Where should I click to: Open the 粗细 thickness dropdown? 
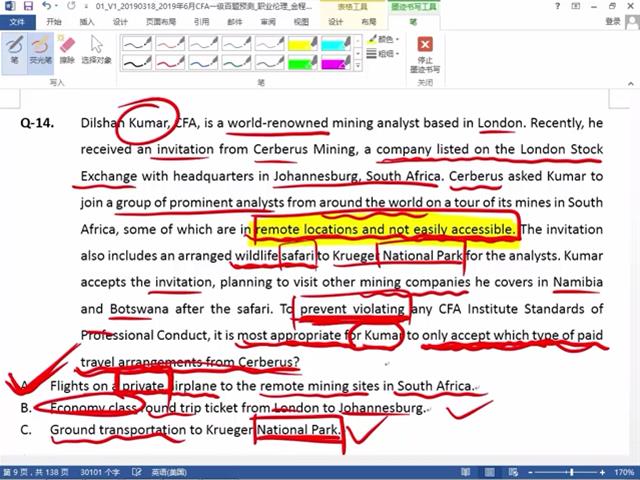(x=383, y=53)
